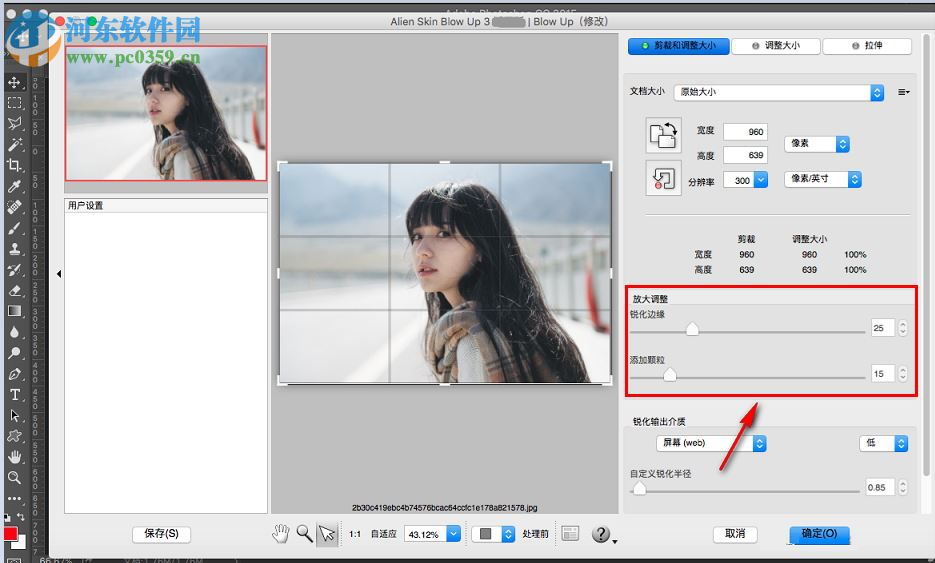The height and width of the screenshot is (563, 935).
Task: Click Blow Up arrow pointer tool
Action: tap(327, 534)
